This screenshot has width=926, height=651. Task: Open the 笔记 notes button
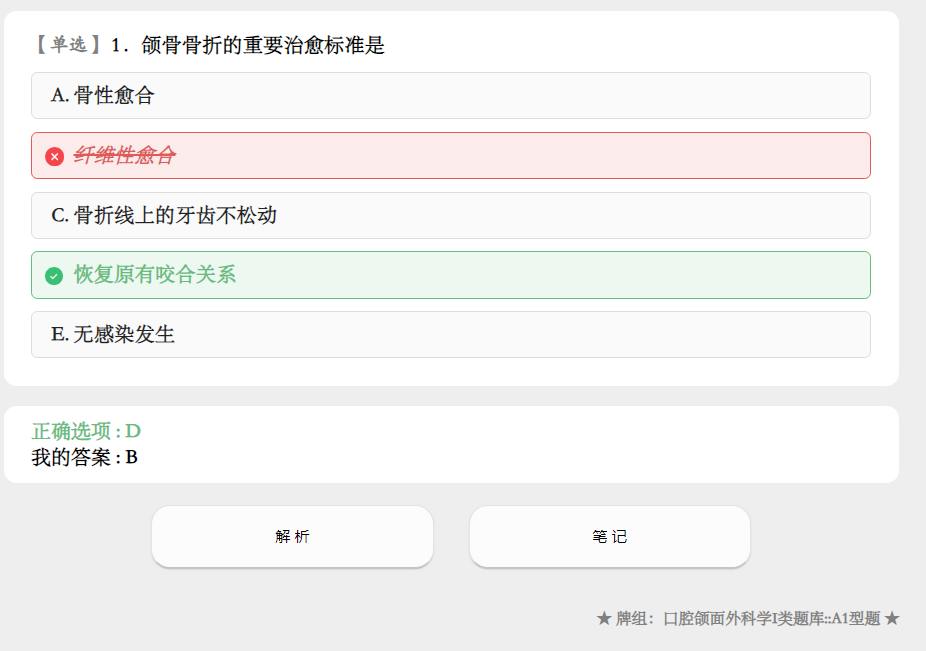(609, 536)
